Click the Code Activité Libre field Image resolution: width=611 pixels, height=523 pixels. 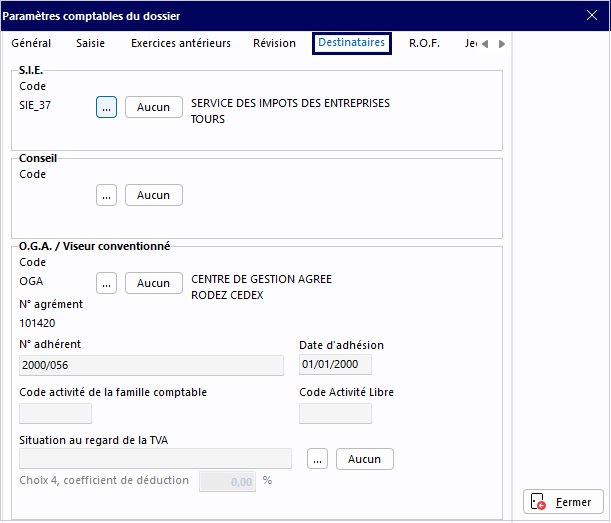pyautogui.click(x=335, y=413)
